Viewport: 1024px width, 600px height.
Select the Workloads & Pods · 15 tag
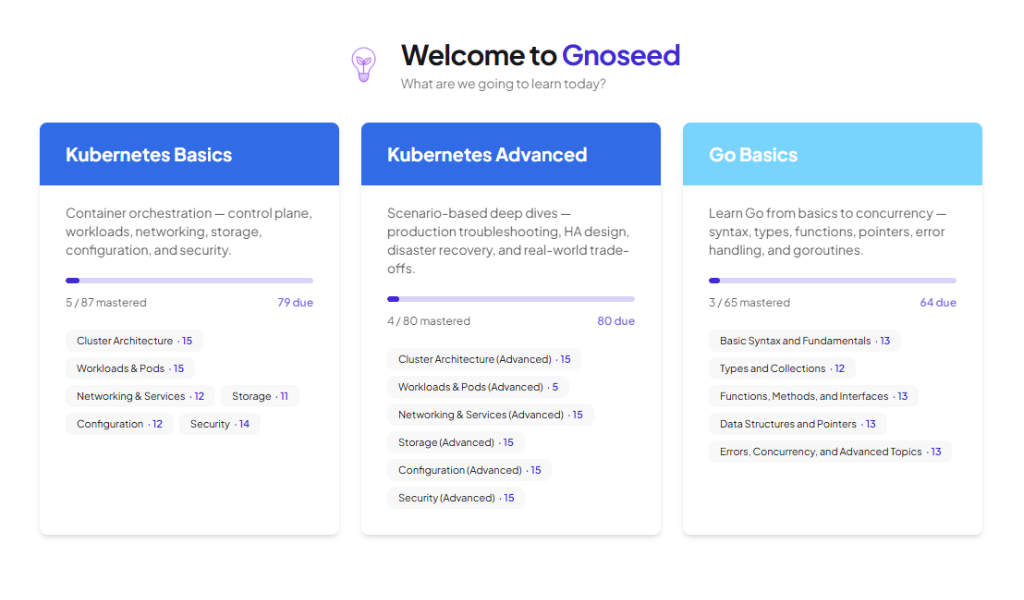point(130,368)
